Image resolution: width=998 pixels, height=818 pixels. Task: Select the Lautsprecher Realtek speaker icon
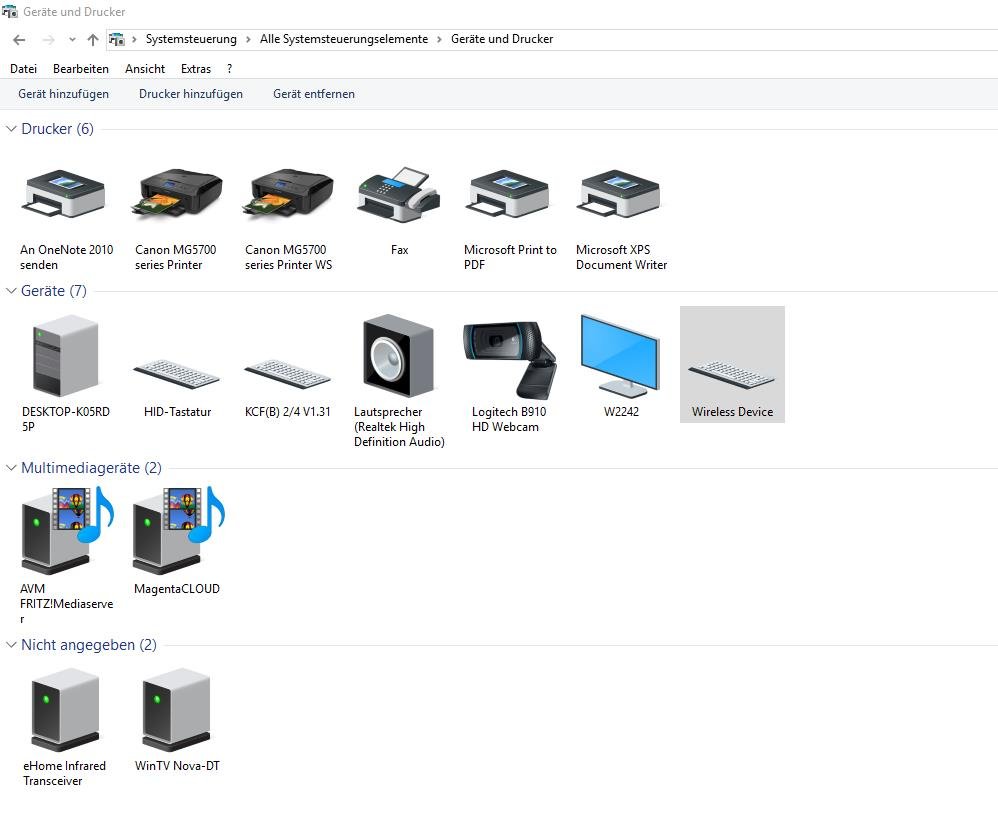[399, 355]
